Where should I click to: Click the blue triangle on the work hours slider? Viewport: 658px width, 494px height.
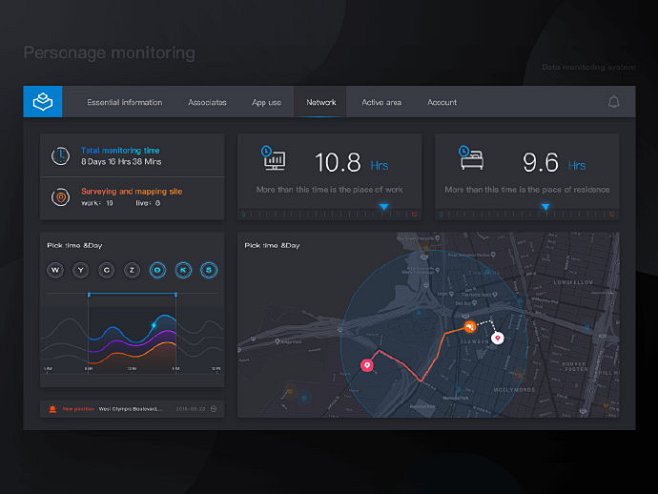pyautogui.click(x=384, y=206)
